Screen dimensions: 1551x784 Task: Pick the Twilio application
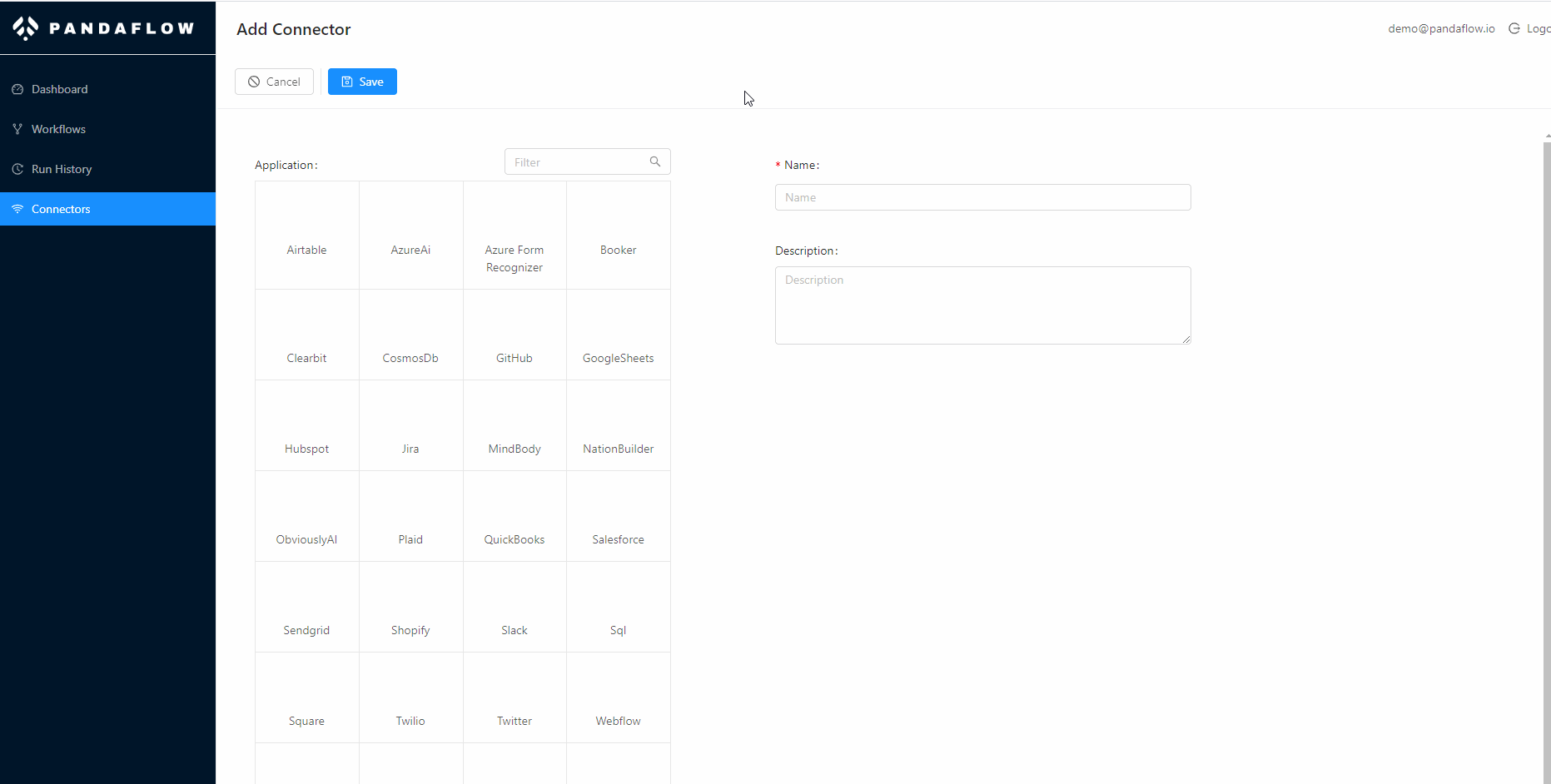(410, 697)
